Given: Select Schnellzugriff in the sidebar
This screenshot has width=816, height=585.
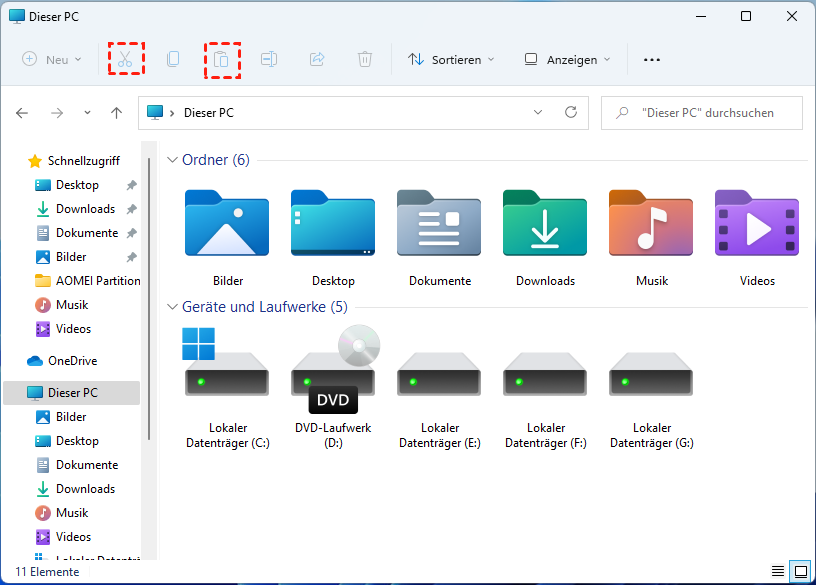Looking at the screenshot, I should [73, 161].
